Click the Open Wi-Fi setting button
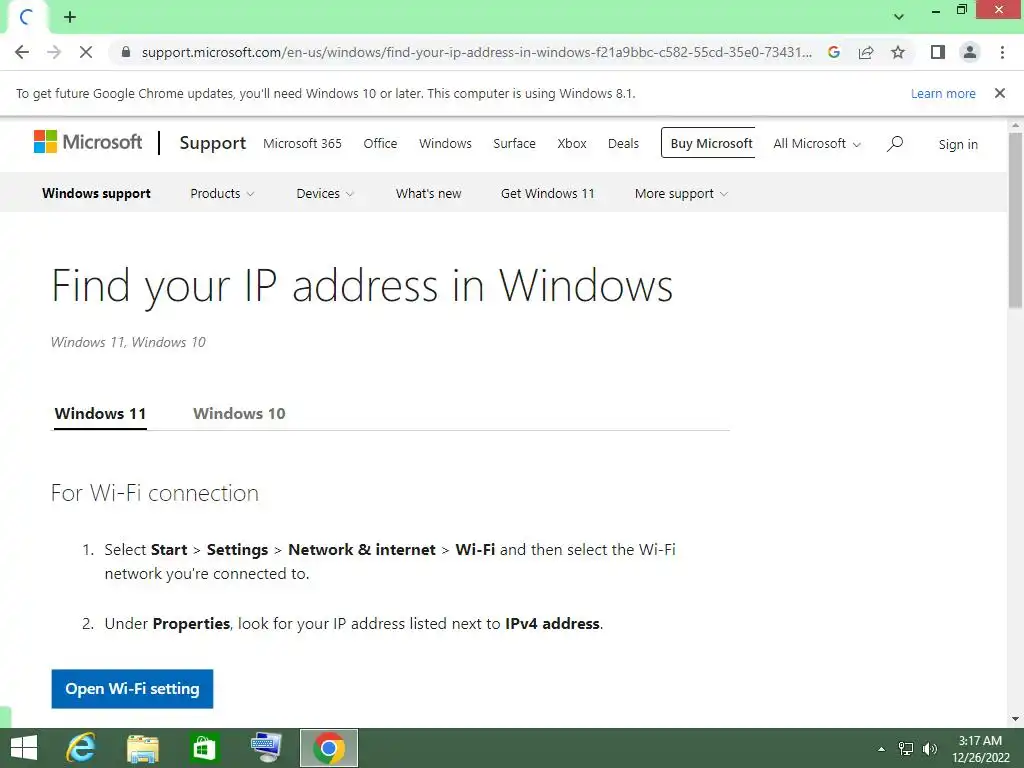The image size is (1024, 768). (133, 689)
